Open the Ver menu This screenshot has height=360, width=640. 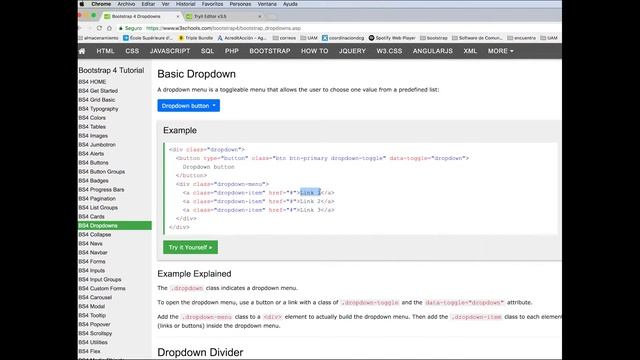click(x=165, y=4)
